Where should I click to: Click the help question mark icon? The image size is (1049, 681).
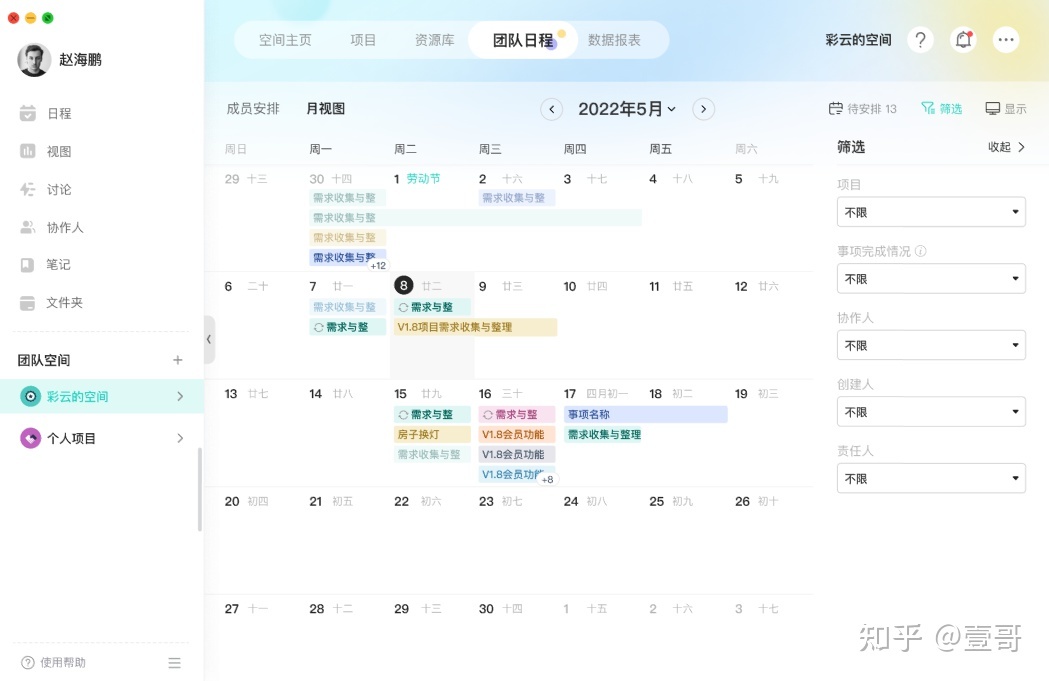point(921,40)
